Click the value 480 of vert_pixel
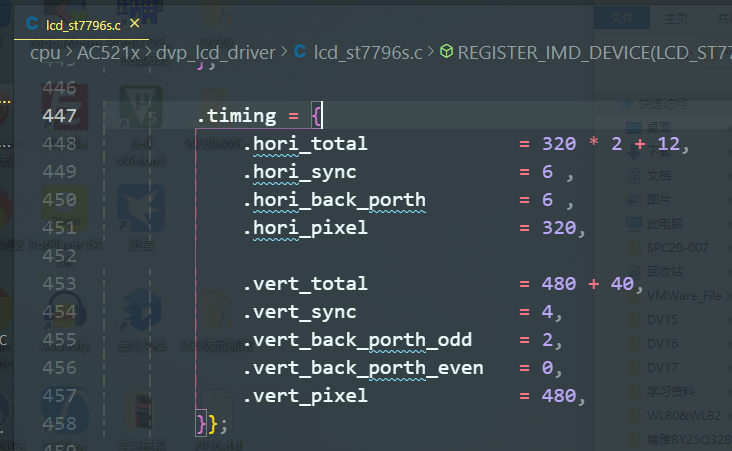 (x=559, y=396)
